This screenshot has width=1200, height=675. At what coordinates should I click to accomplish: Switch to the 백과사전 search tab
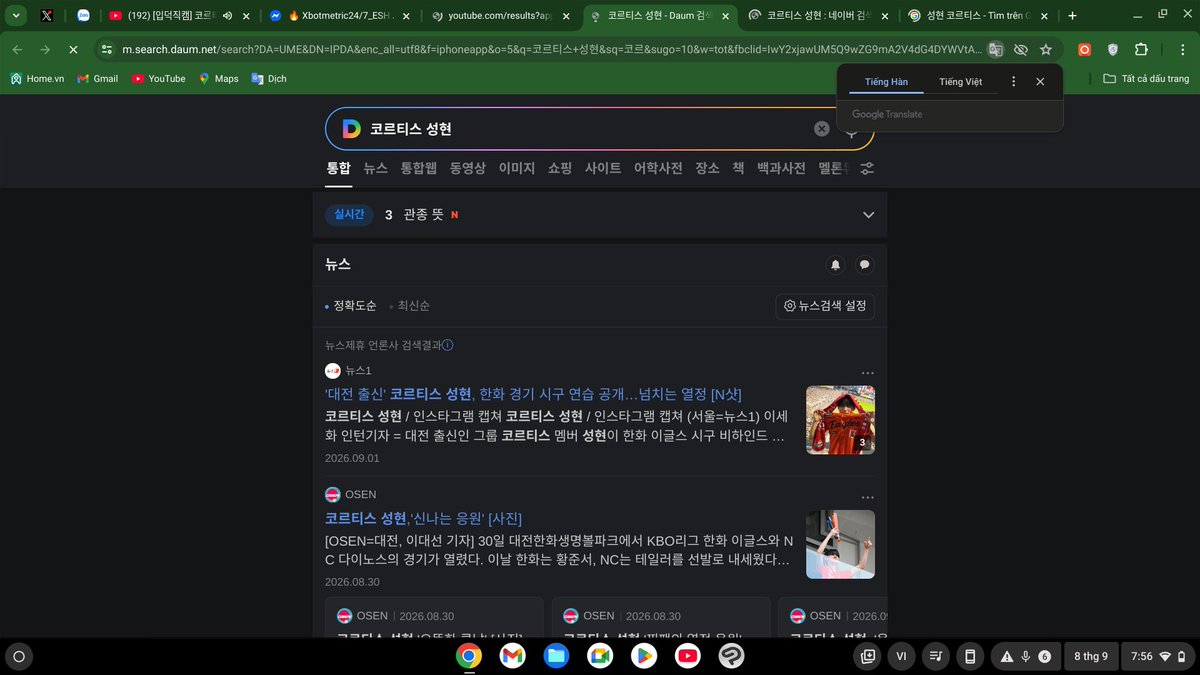[781, 168]
